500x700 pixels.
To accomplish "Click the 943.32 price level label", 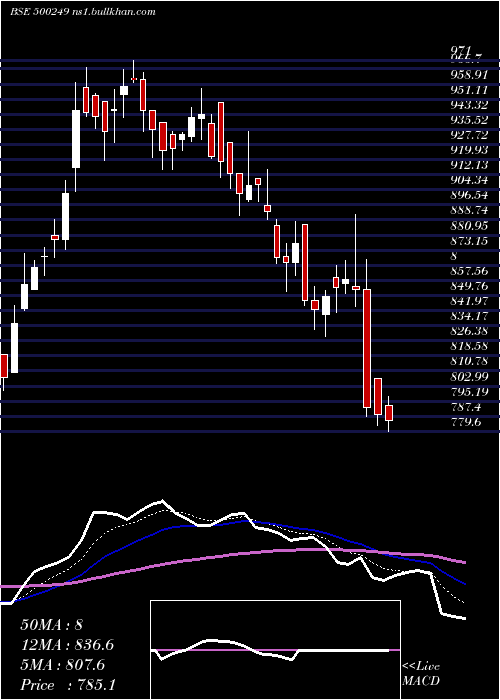I will pyautogui.click(x=469, y=105).
